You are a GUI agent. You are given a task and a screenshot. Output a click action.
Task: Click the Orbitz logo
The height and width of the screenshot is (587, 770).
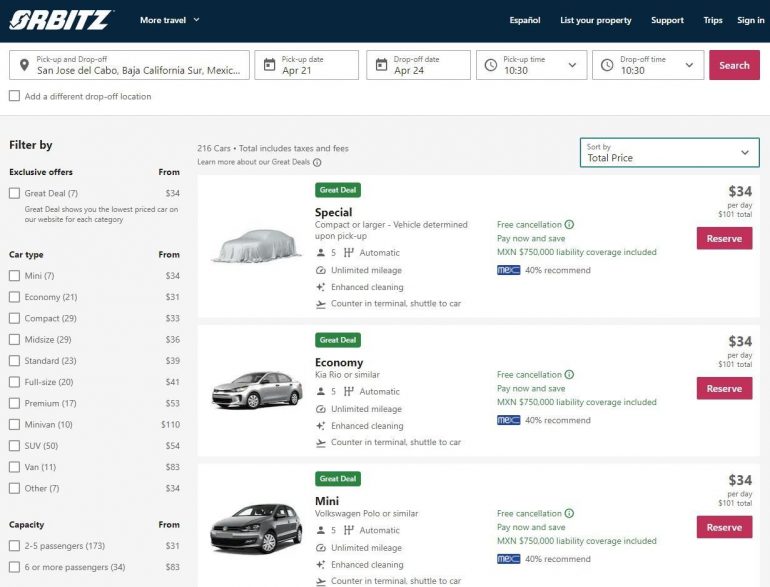pos(62,20)
